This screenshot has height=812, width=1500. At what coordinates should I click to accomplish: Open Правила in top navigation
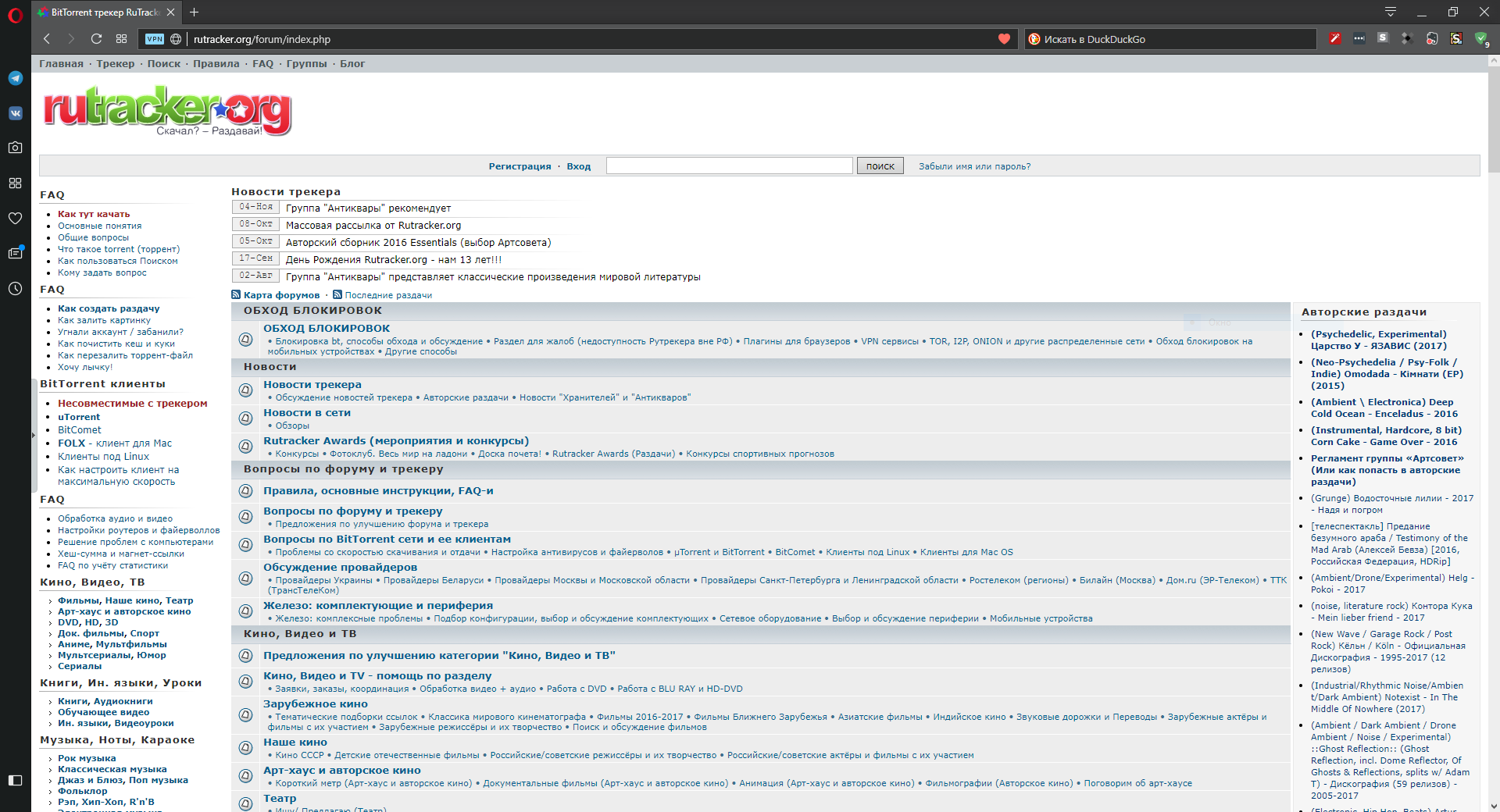pyautogui.click(x=216, y=64)
